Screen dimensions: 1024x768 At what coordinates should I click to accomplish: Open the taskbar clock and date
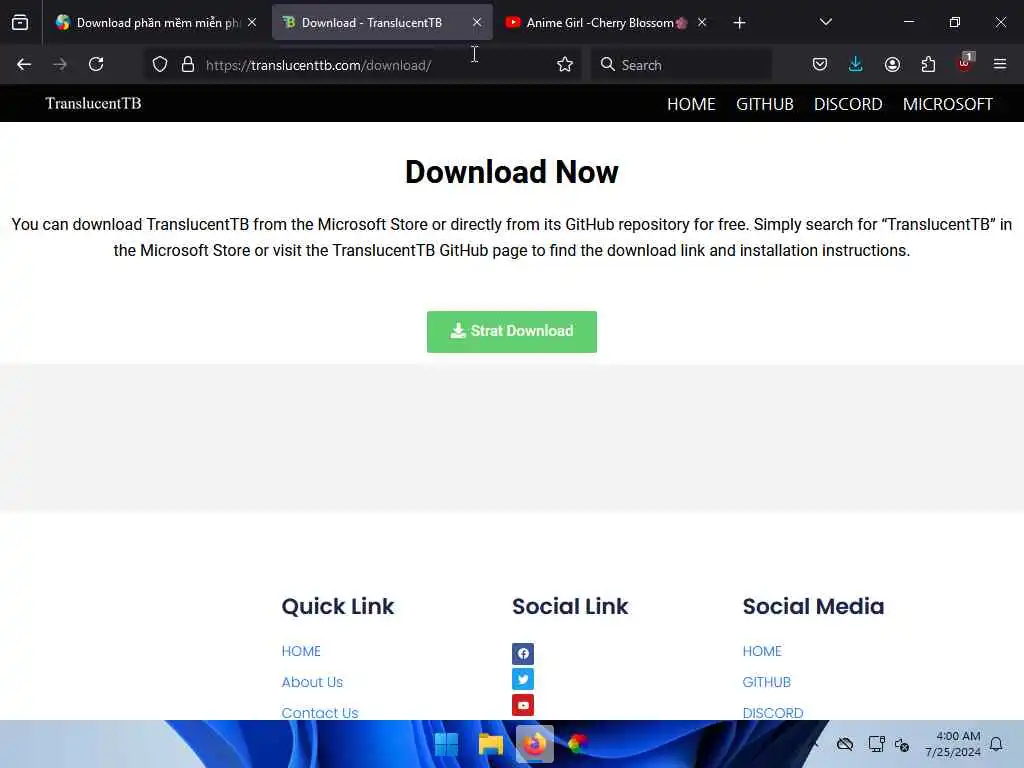coord(953,744)
